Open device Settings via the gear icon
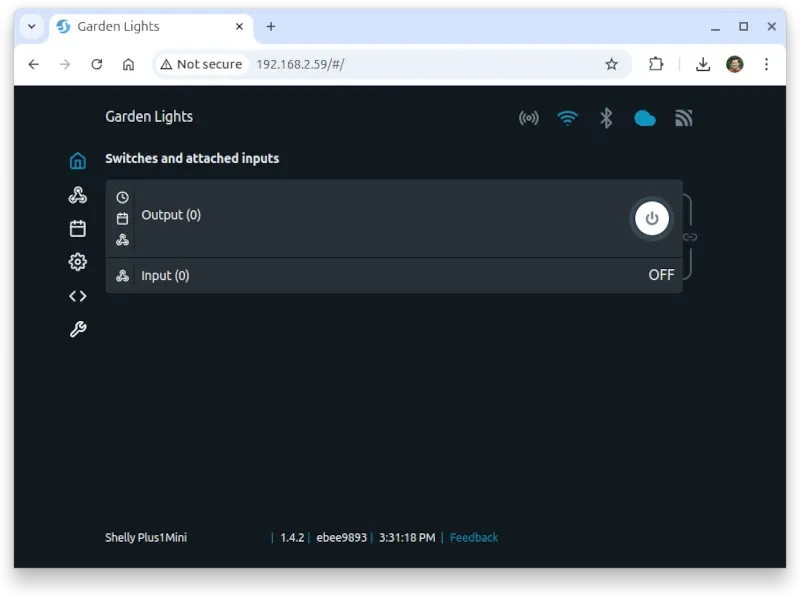The height and width of the screenshot is (596, 800). point(77,261)
